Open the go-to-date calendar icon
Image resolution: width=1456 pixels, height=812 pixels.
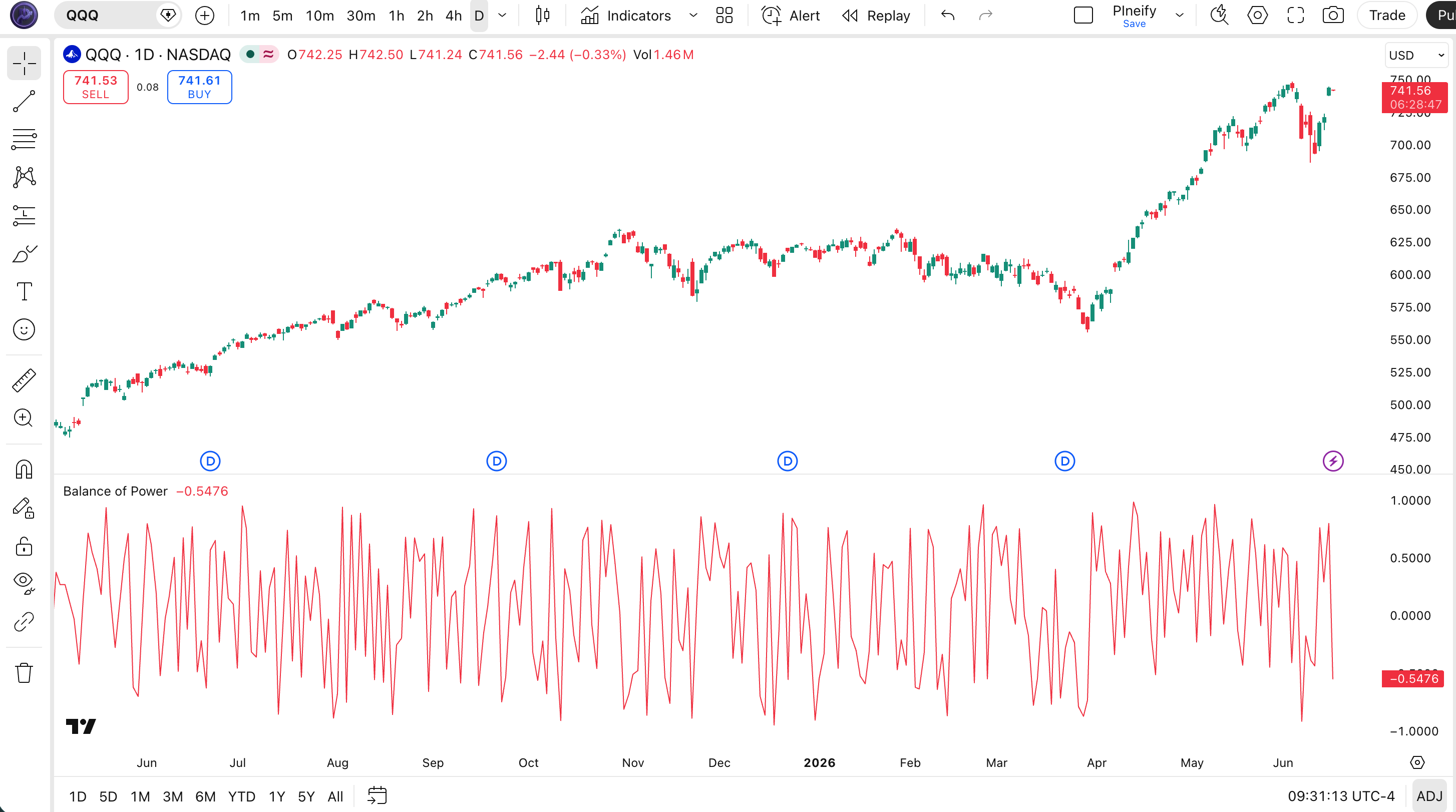tap(377, 795)
